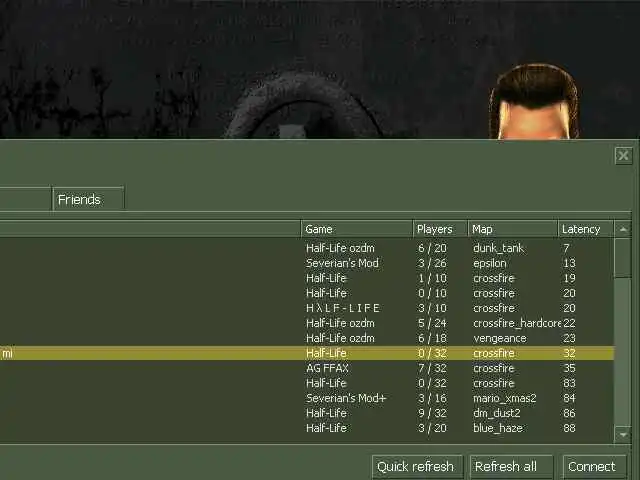Select the blue_haze server row
This screenshot has width=640, height=480.
click(307, 428)
